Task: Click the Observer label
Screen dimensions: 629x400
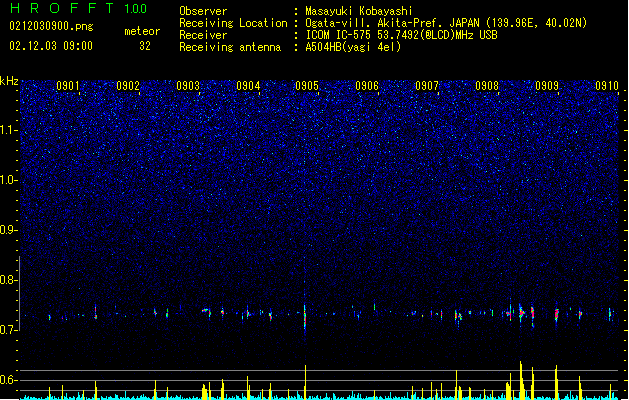Action: click(203, 11)
